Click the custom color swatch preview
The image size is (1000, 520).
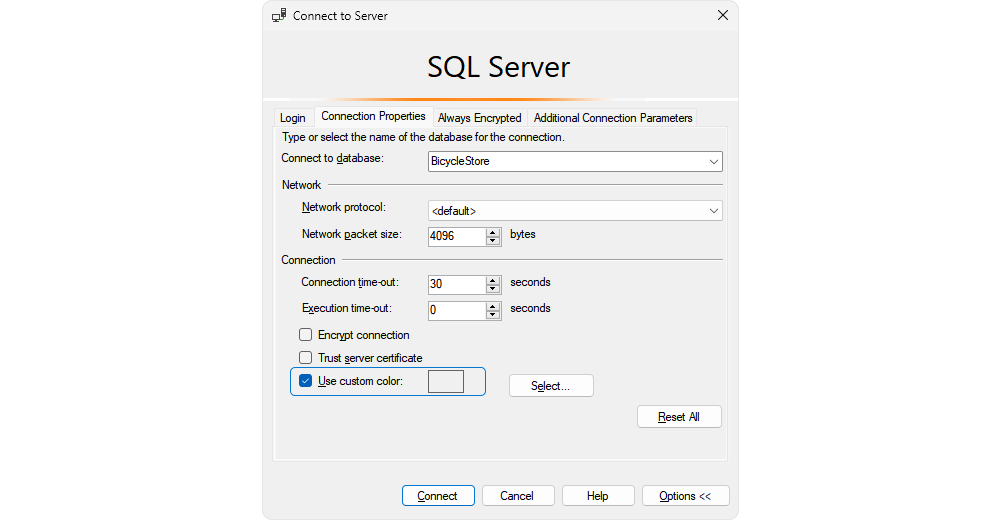(x=446, y=382)
